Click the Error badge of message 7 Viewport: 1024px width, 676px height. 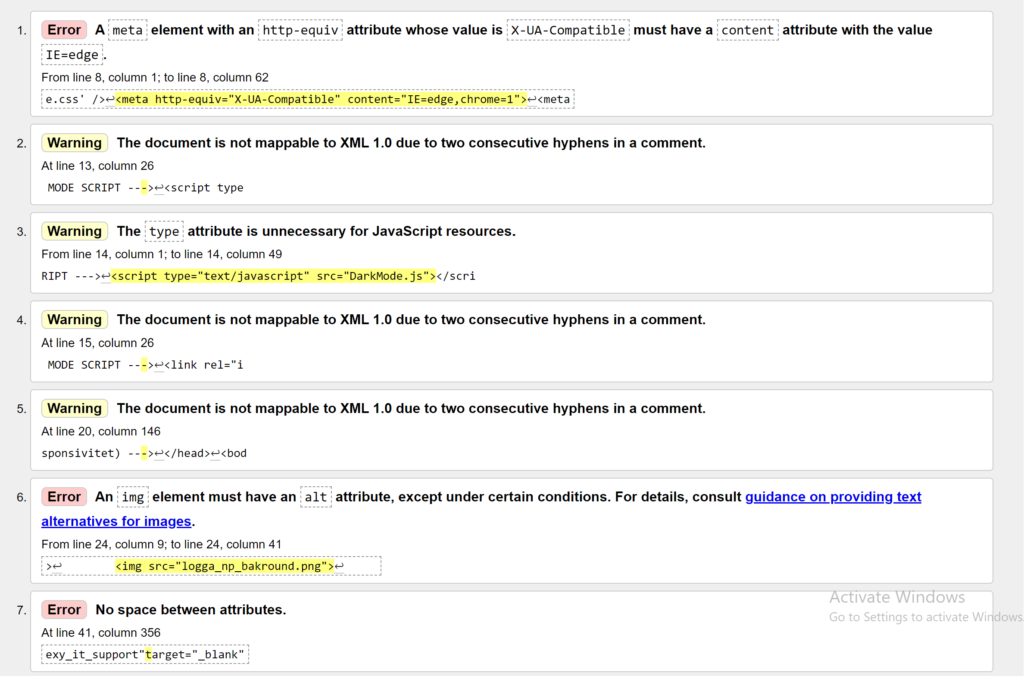[x=64, y=610]
